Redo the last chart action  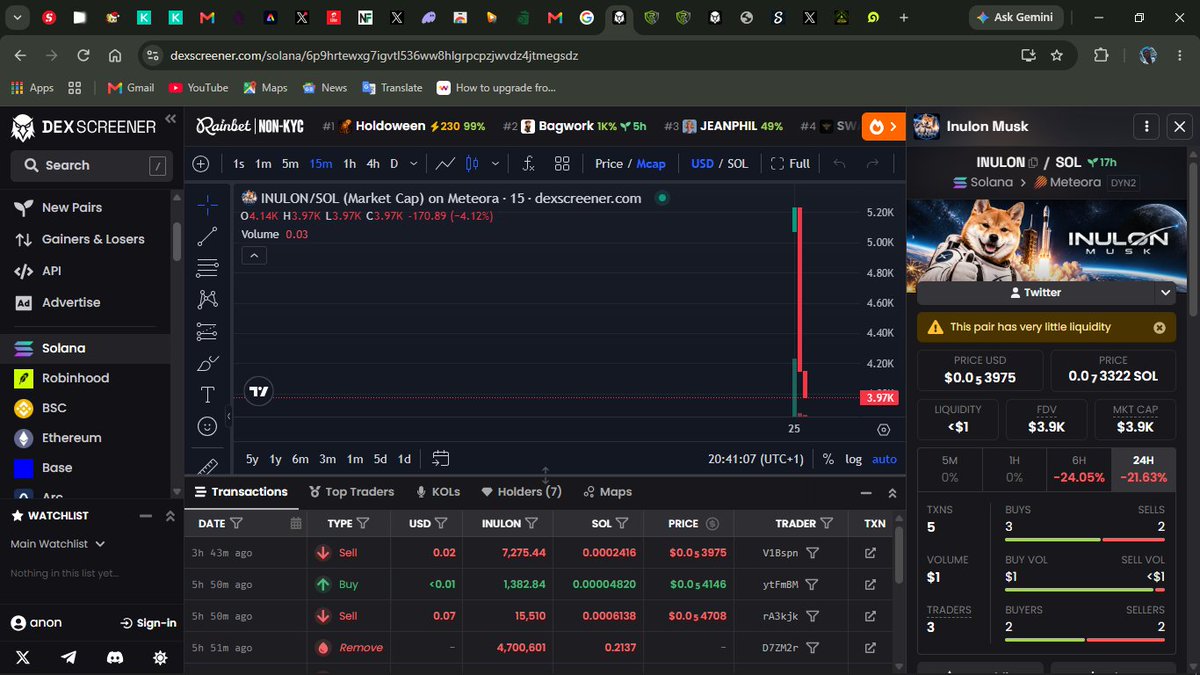[x=872, y=163]
